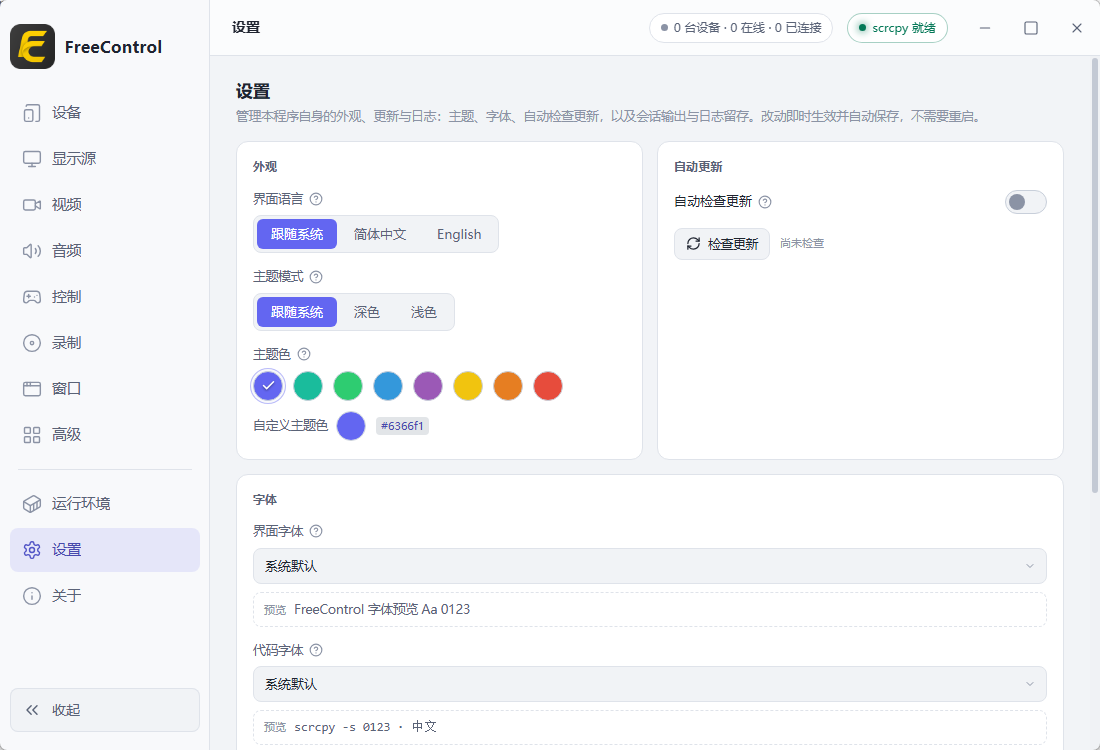Screen dimensions: 1100x750
Task: Open the 高级 sidebar page
Action: [x=105, y=435]
